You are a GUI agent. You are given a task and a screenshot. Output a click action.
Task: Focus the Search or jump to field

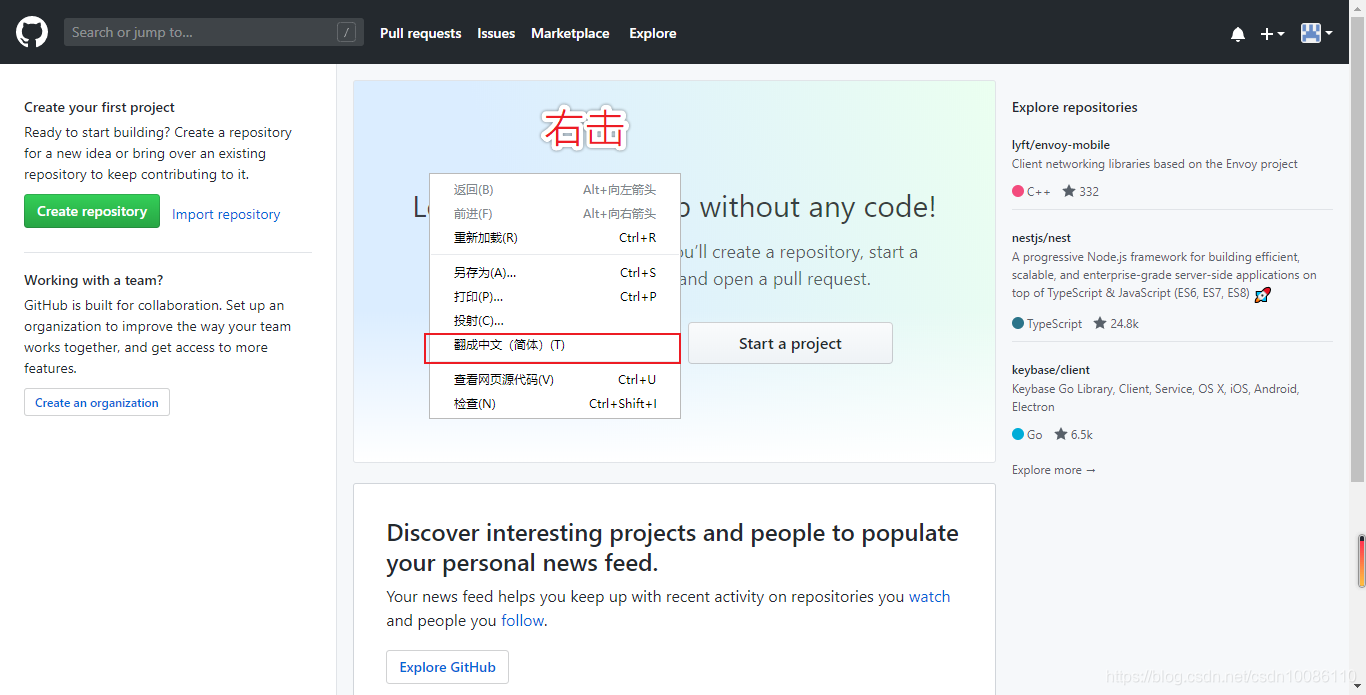coord(214,32)
